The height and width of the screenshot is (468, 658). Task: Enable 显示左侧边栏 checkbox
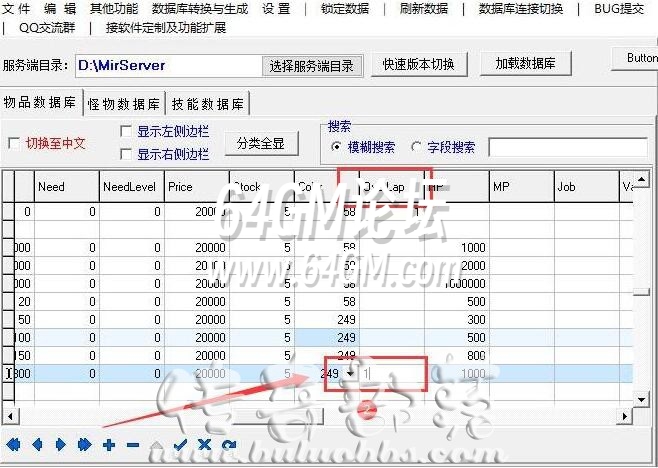[126, 131]
